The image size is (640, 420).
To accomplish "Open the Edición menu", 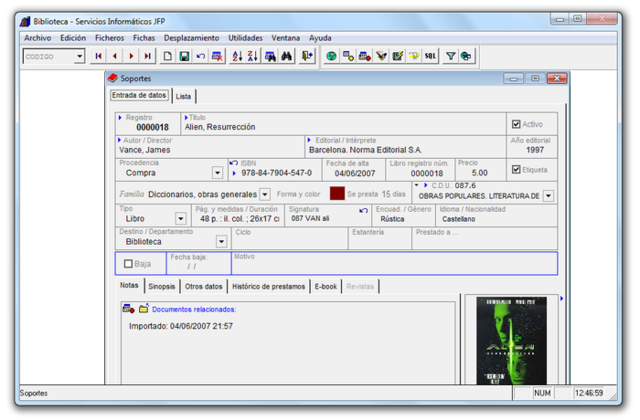I will pyautogui.click(x=73, y=38).
